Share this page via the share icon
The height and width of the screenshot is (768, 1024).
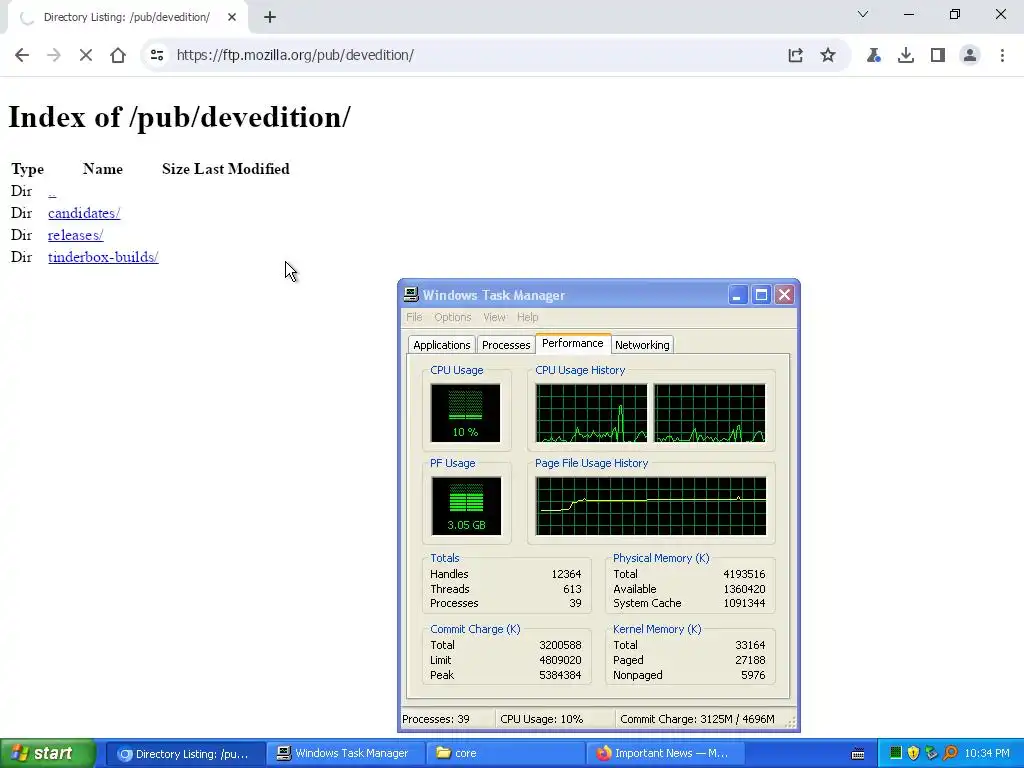(x=795, y=55)
